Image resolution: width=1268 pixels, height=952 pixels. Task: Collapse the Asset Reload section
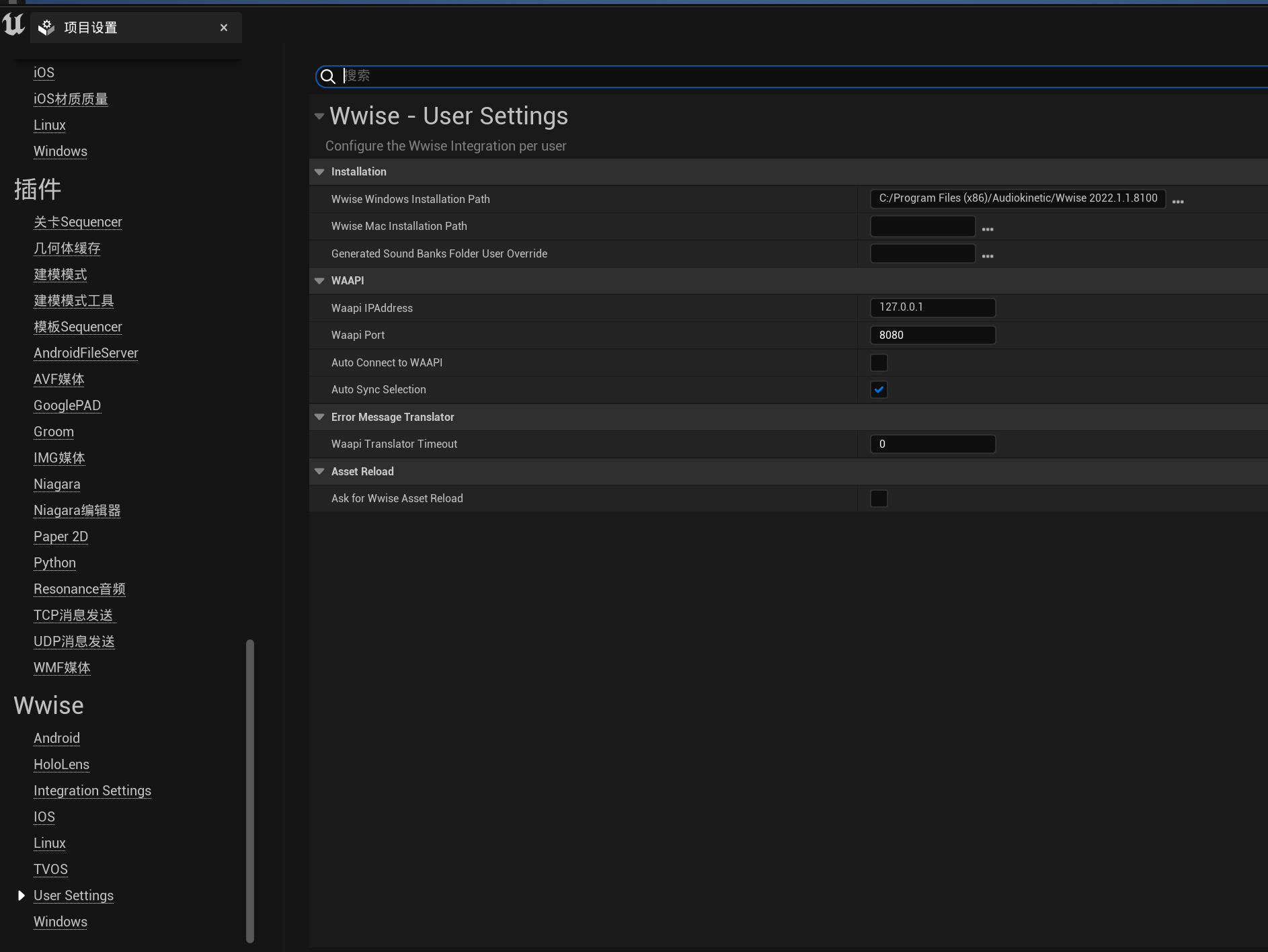(x=319, y=471)
